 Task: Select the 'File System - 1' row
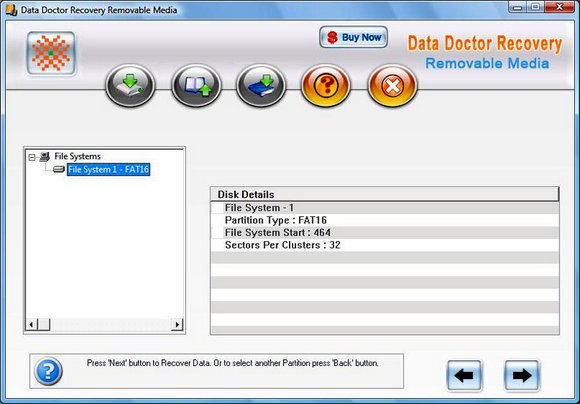[385, 208]
